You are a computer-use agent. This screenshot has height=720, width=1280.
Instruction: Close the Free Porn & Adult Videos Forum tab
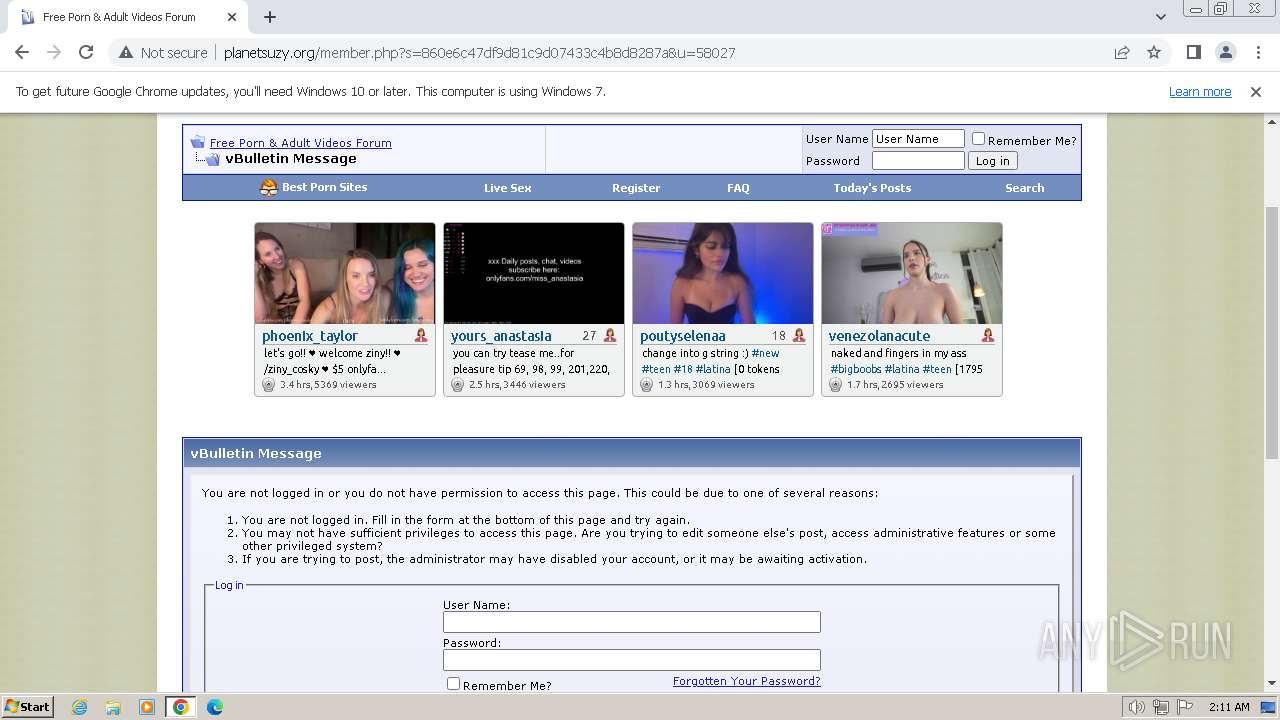point(232,17)
